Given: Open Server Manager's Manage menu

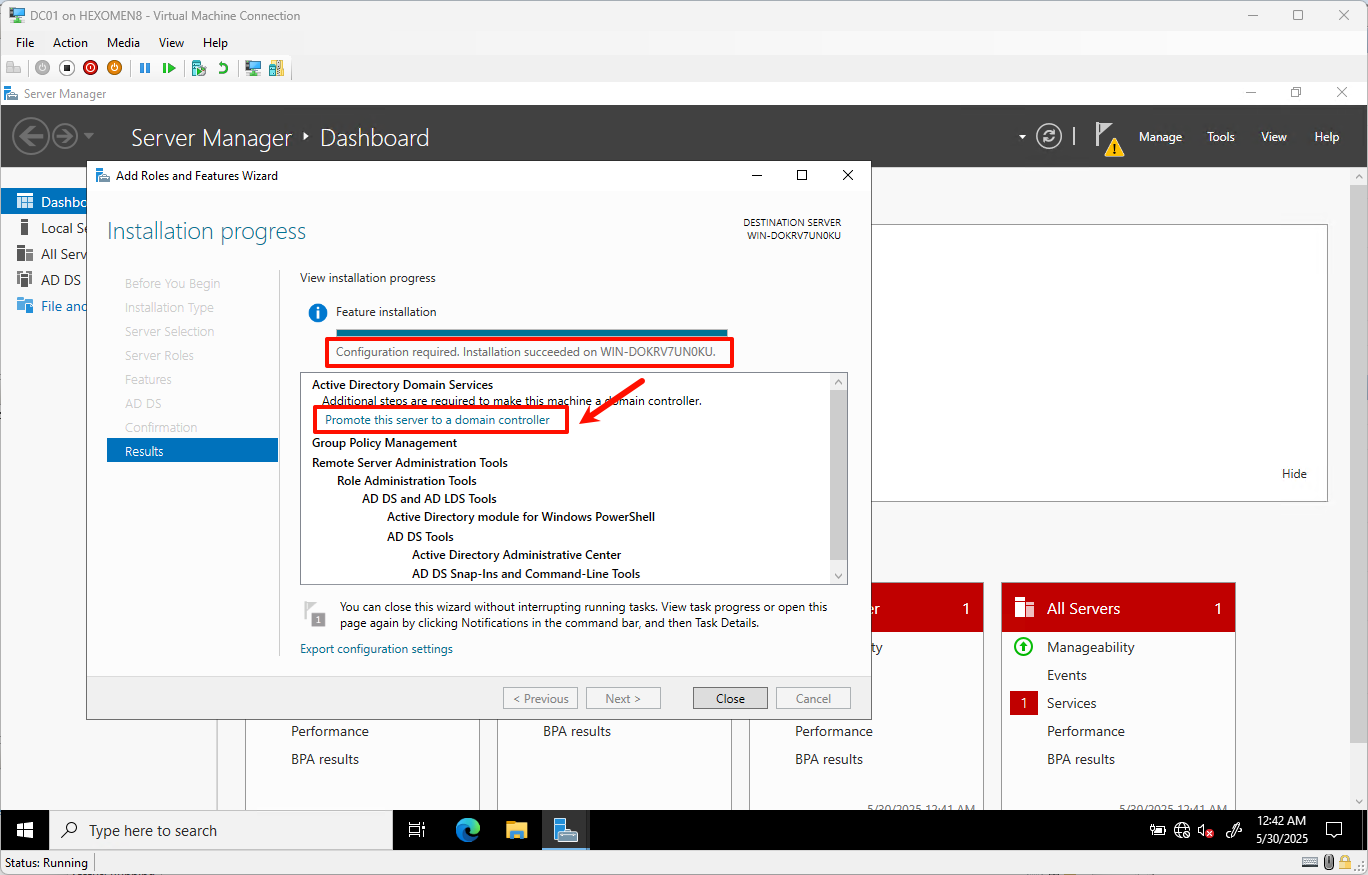Looking at the screenshot, I should coord(1160,137).
